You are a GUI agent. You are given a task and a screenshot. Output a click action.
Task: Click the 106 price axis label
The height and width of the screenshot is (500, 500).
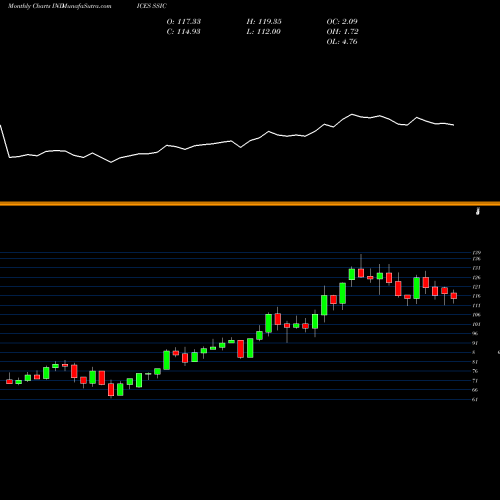click(x=476, y=315)
